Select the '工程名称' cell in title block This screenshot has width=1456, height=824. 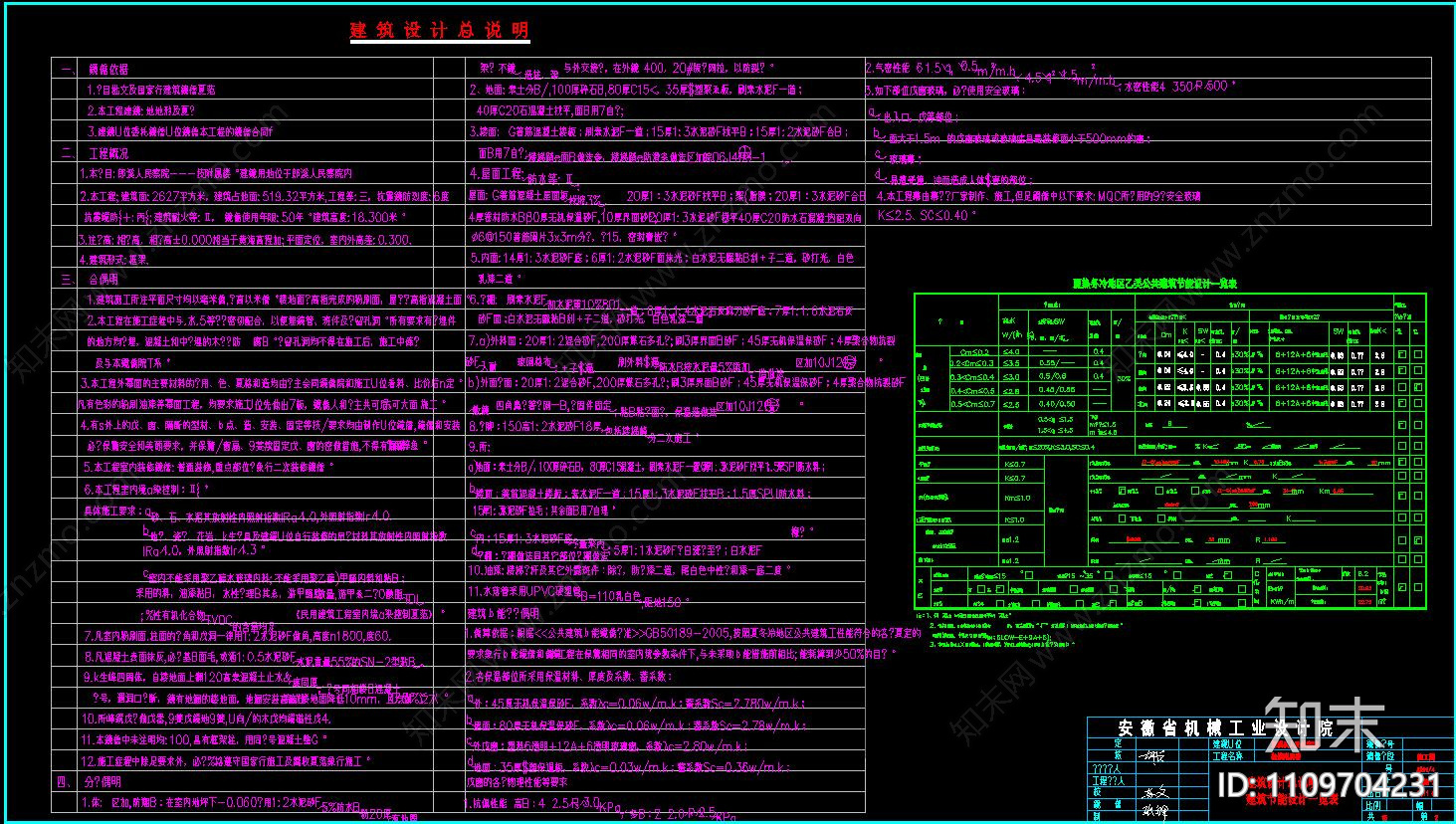click(1226, 757)
